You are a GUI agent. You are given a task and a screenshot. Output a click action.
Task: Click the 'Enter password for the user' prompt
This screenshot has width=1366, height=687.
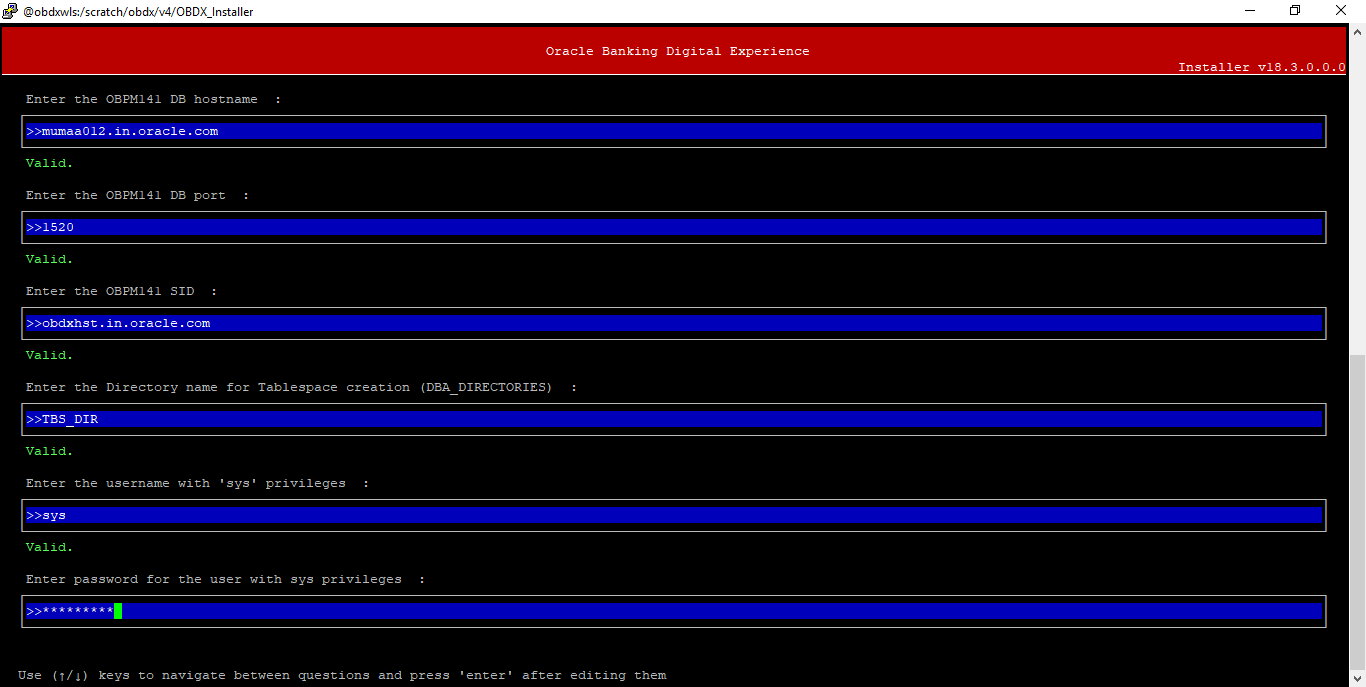pos(225,579)
